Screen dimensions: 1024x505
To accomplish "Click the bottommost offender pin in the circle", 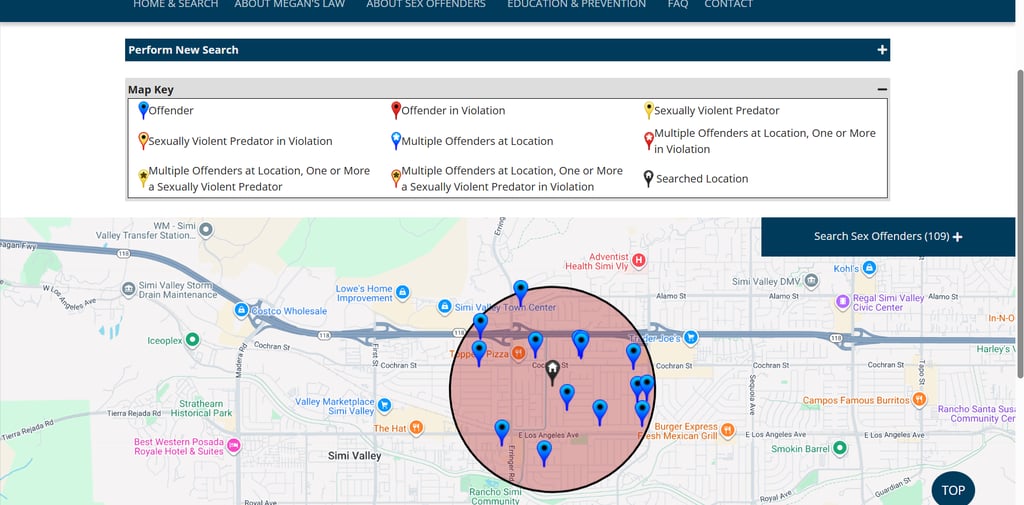I will [544, 453].
